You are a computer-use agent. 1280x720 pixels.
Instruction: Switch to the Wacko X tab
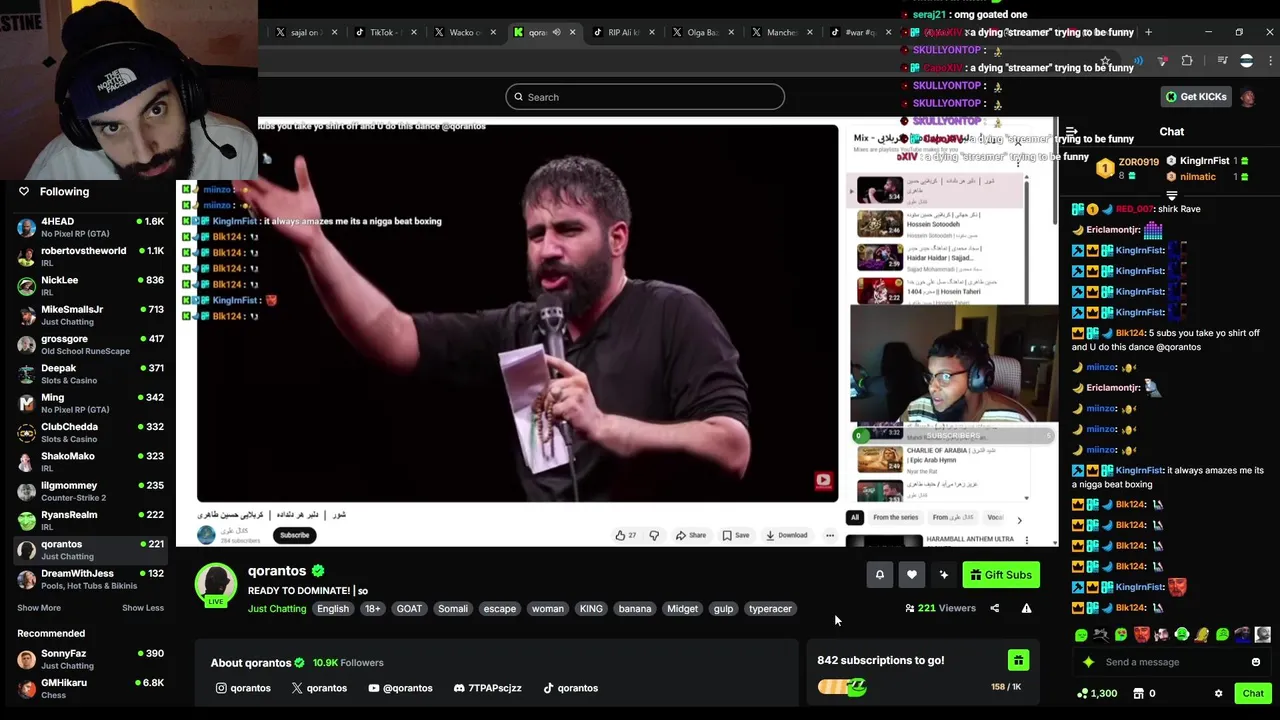pyautogui.click(x=464, y=32)
